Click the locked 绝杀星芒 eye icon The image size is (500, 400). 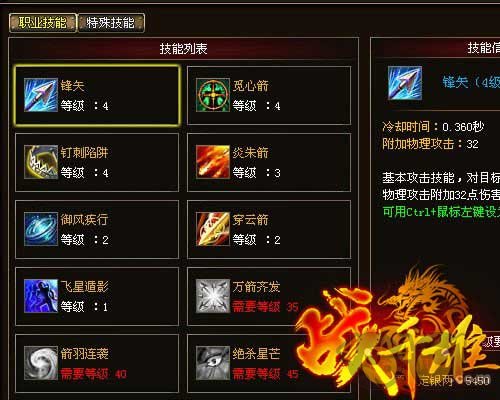coord(213,363)
